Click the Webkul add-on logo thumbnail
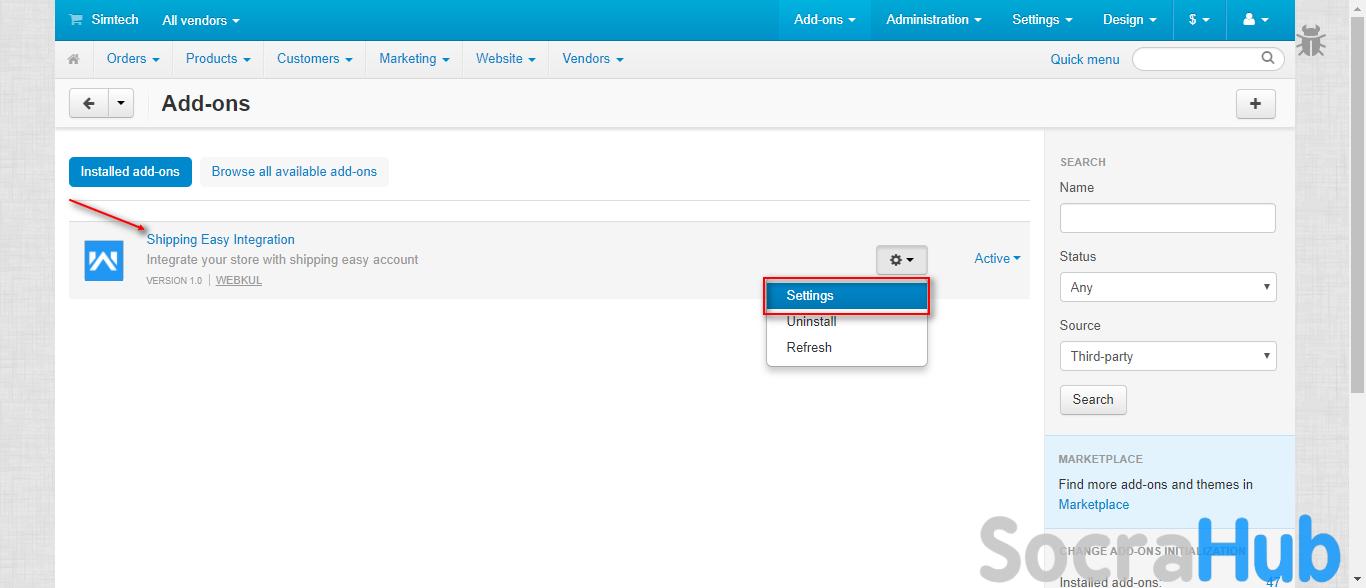This screenshot has height=588, width=1366. (x=104, y=260)
